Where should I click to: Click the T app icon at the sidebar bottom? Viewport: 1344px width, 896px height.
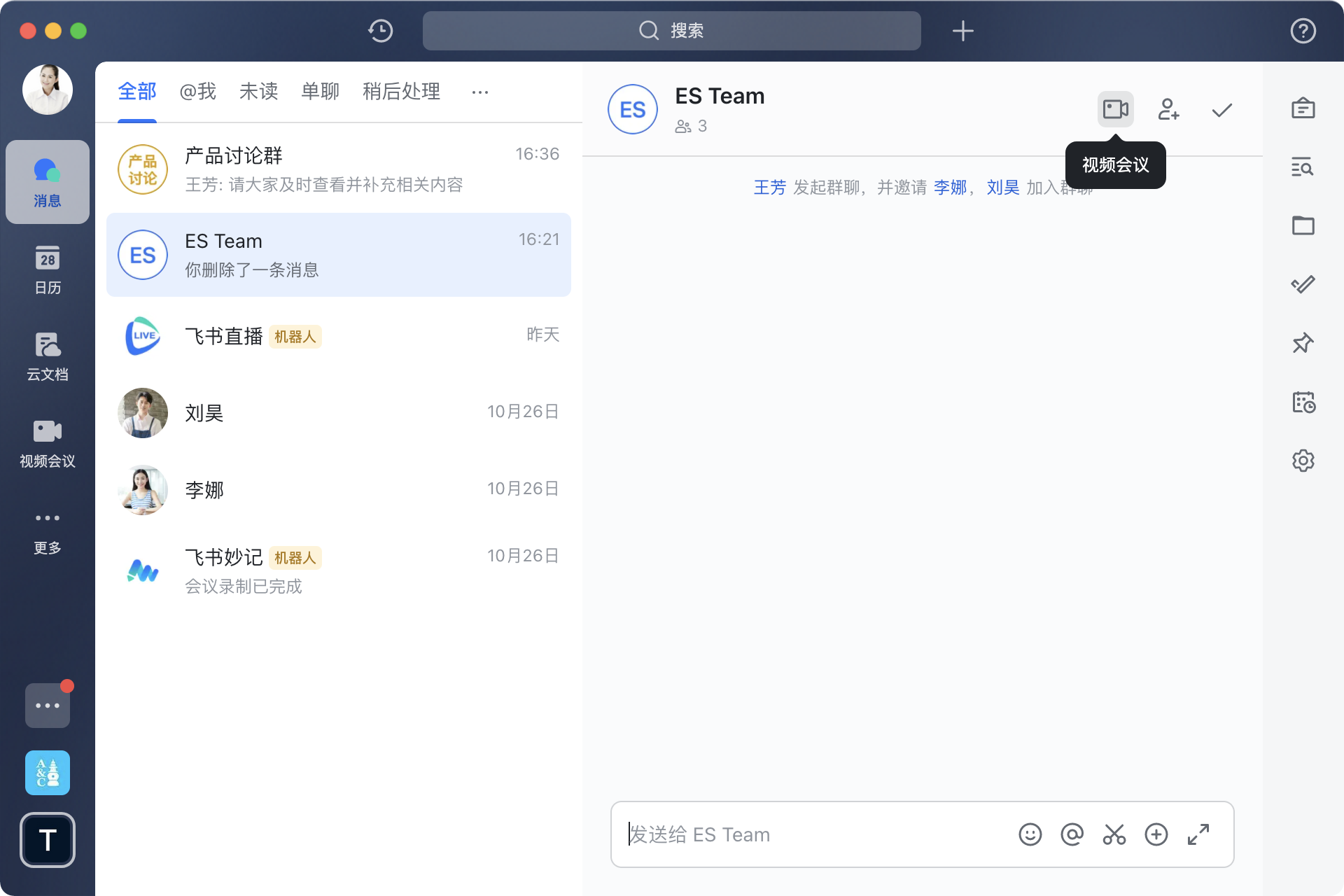pos(48,839)
